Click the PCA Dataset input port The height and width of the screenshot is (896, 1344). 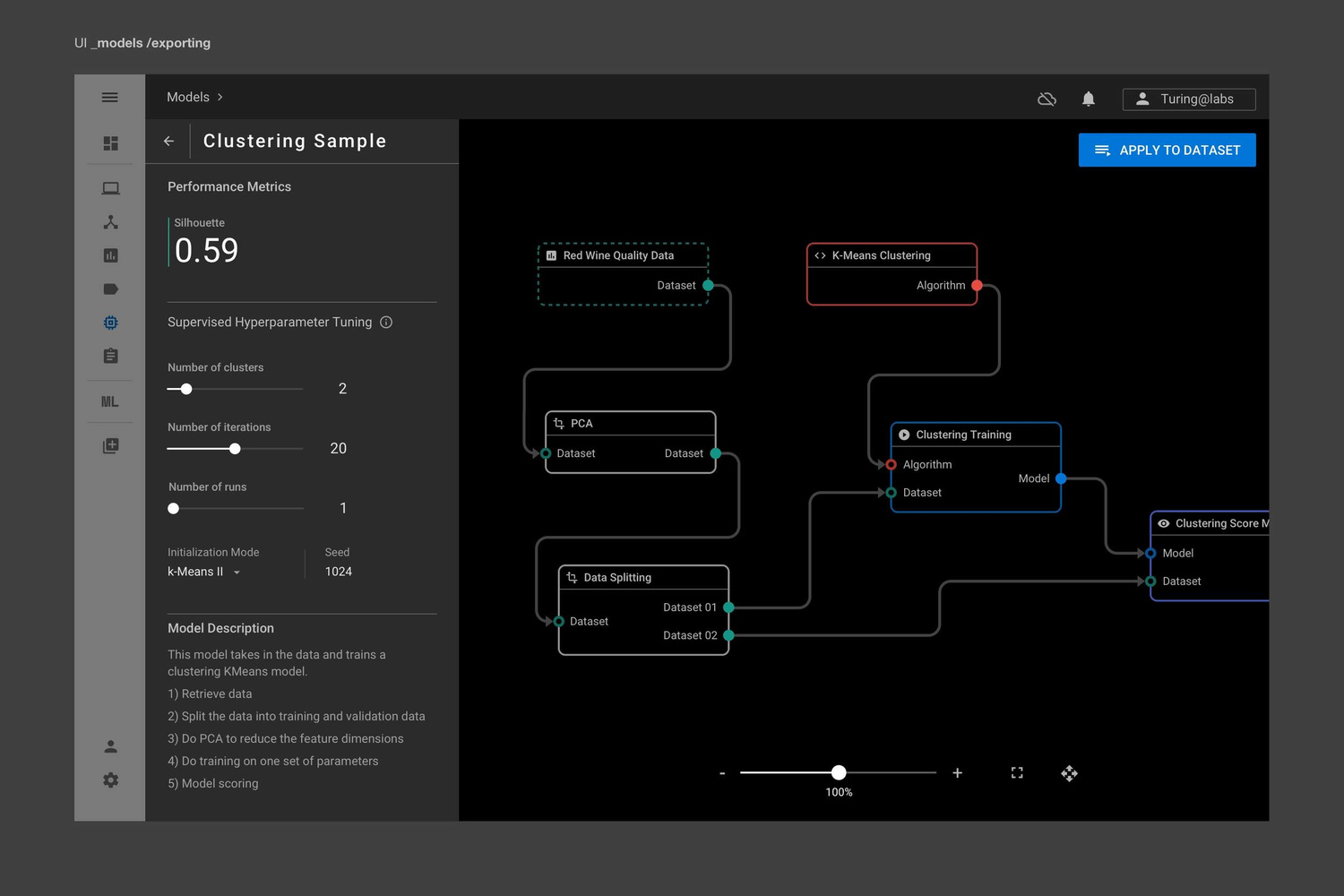point(546,453)
